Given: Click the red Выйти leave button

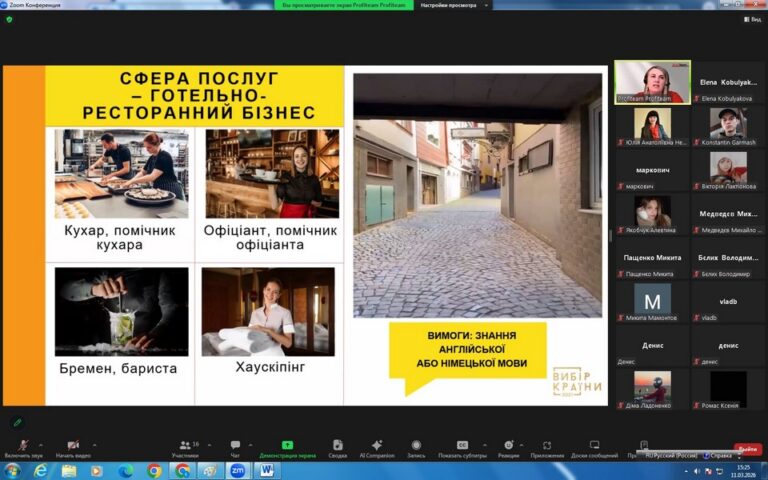Looking at the screenshot, I should click(747, 449).
